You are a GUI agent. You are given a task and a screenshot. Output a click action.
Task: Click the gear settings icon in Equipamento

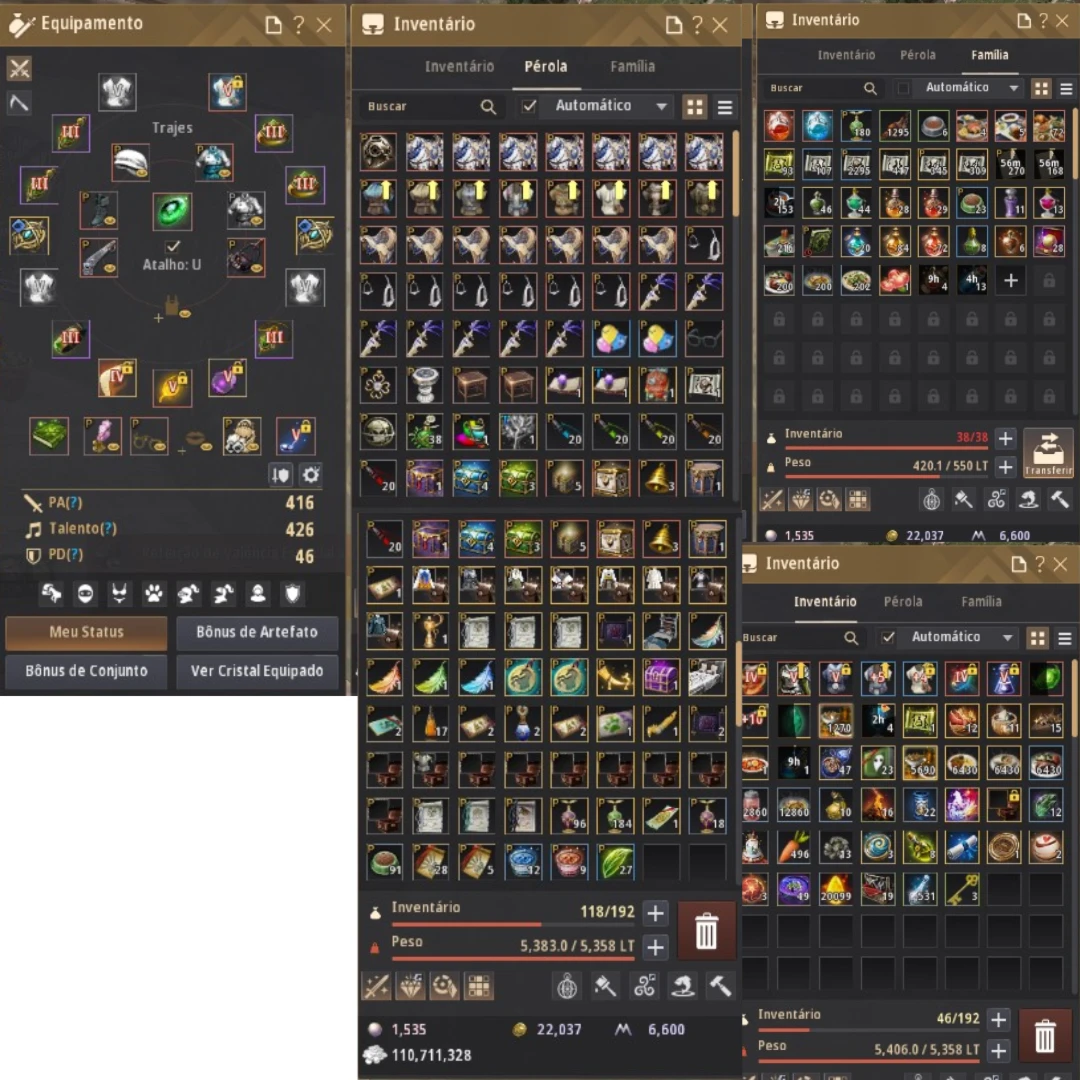(x=311, y=475)
